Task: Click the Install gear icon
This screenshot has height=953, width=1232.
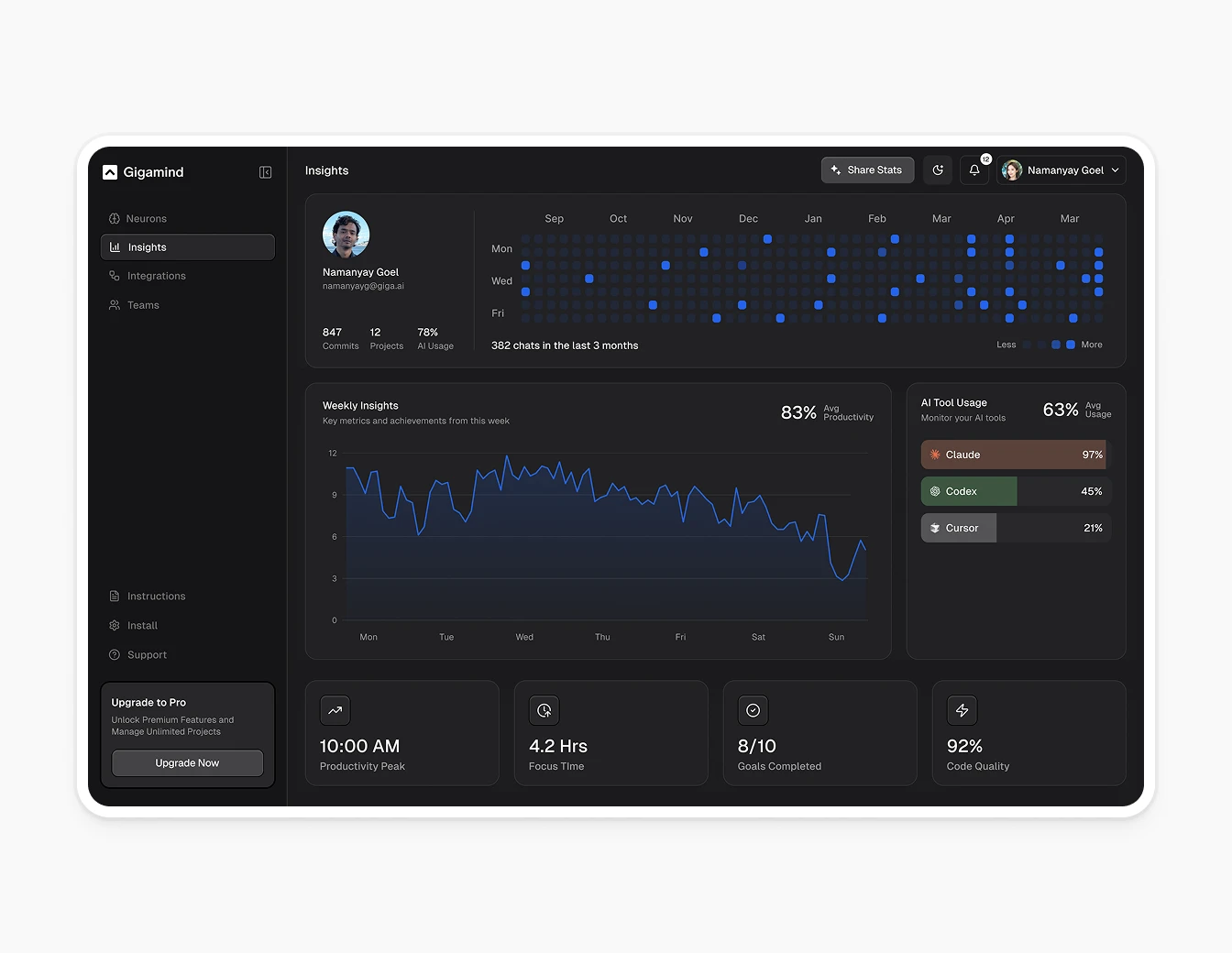Action: [x=115, y=625]
